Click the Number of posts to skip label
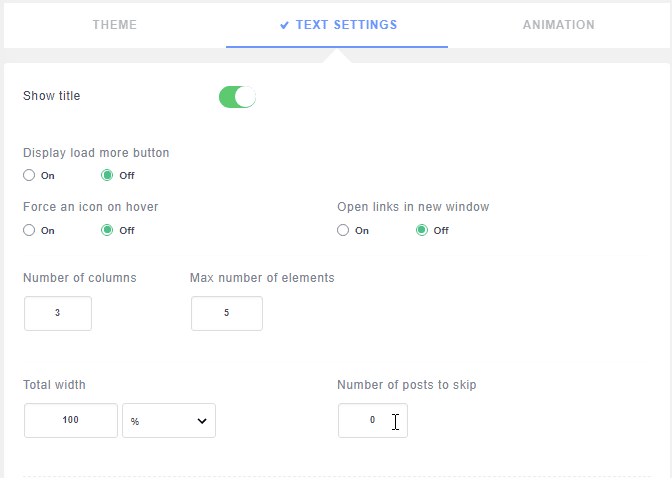This screenshot has width=672, height=478. point(413,385)
